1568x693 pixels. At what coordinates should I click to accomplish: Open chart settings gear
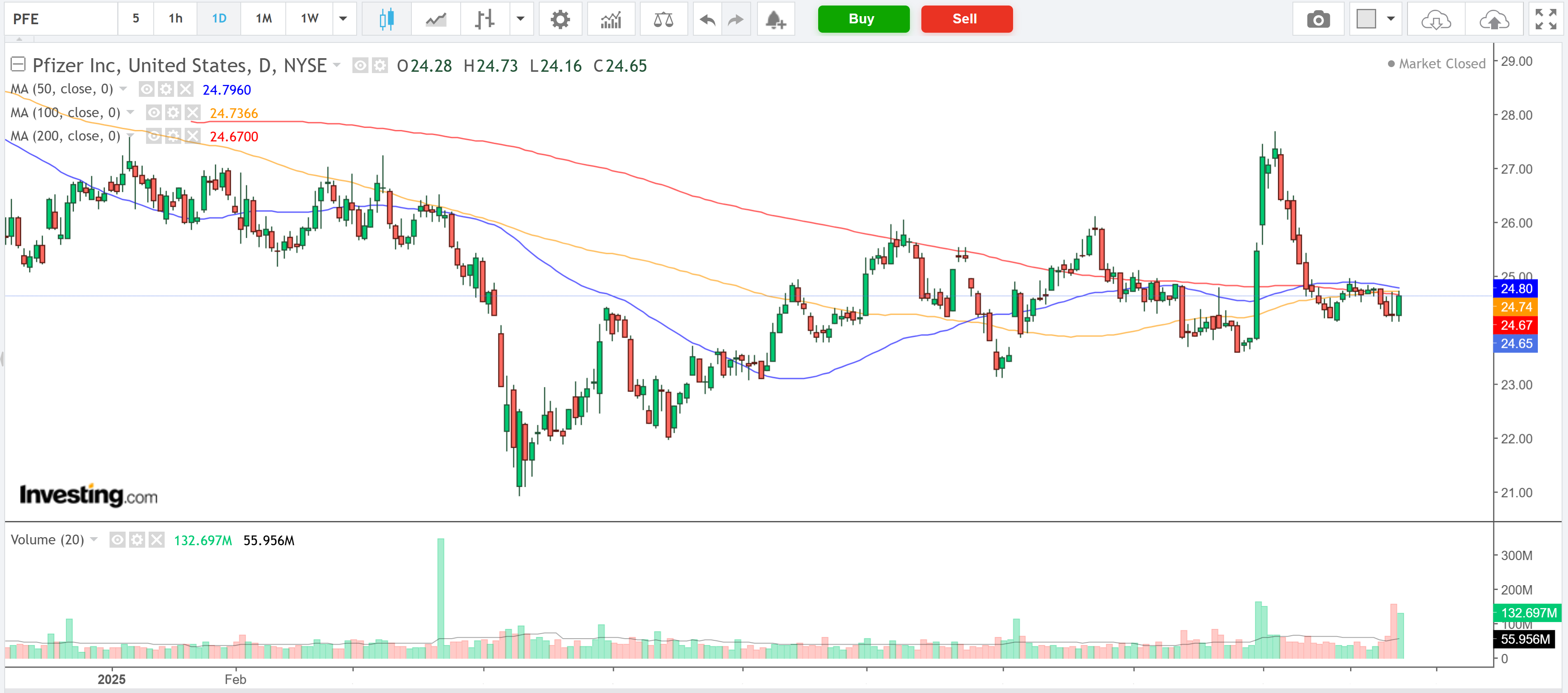coord(560,19)
